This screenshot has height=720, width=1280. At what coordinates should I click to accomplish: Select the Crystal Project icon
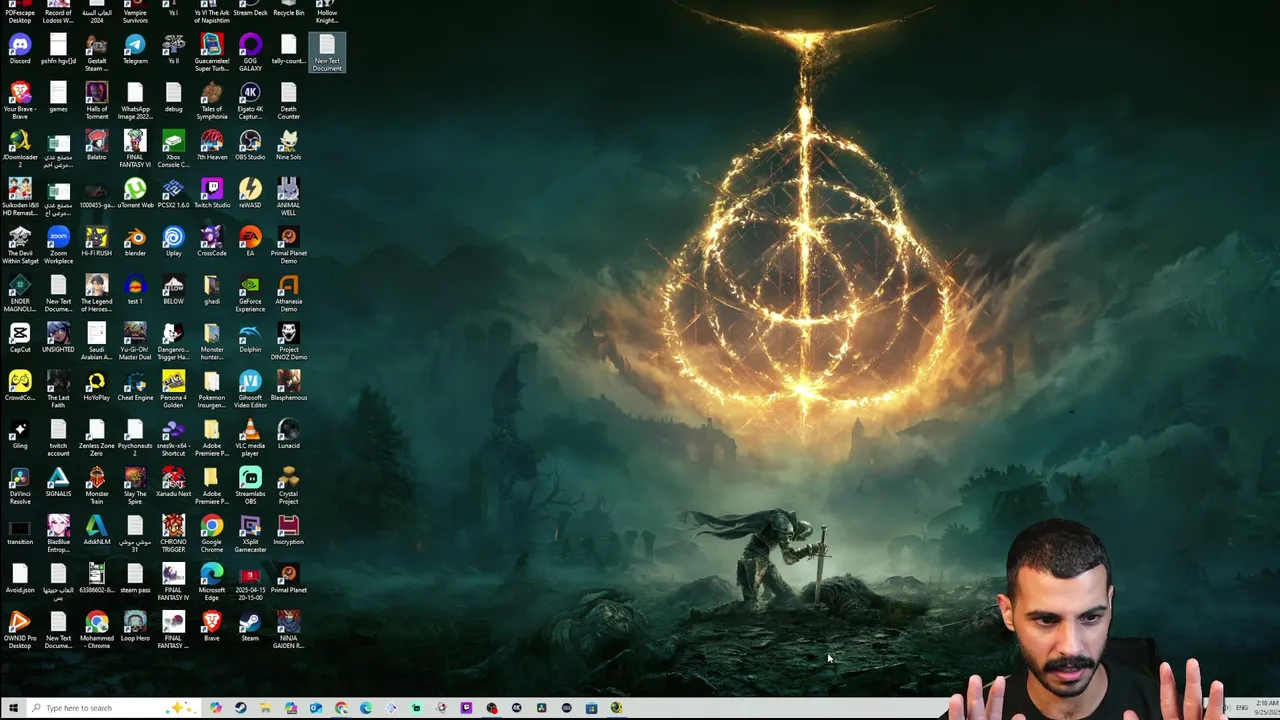(x=288, y=486)
